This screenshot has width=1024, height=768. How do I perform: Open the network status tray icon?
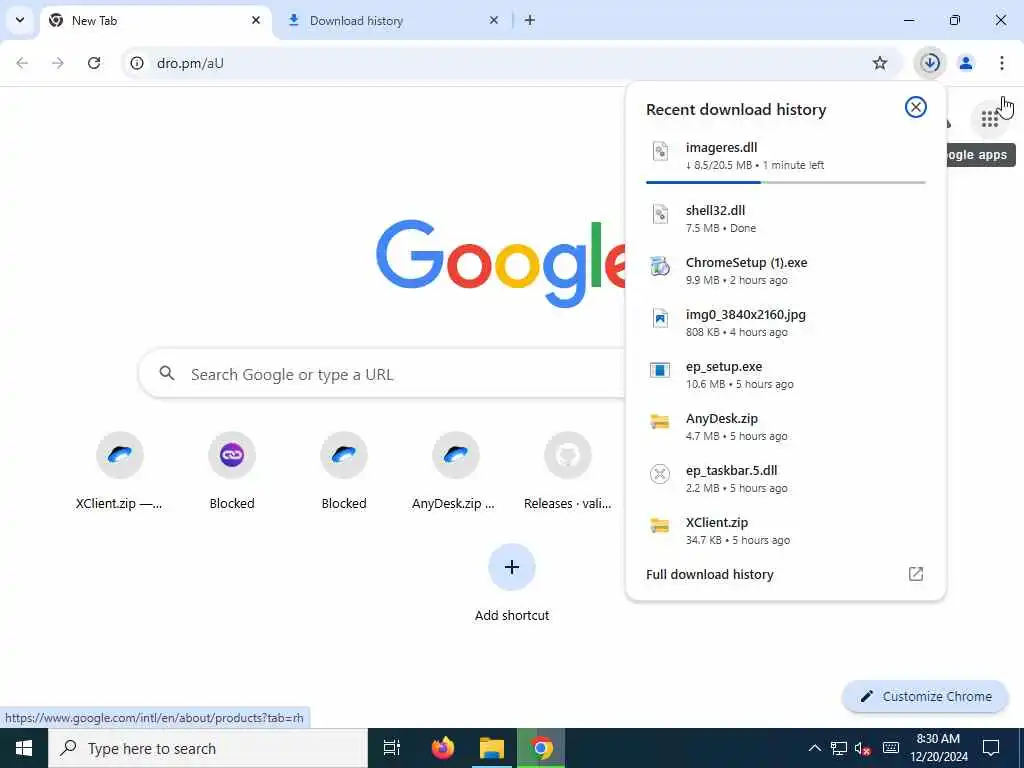[839, 748]
